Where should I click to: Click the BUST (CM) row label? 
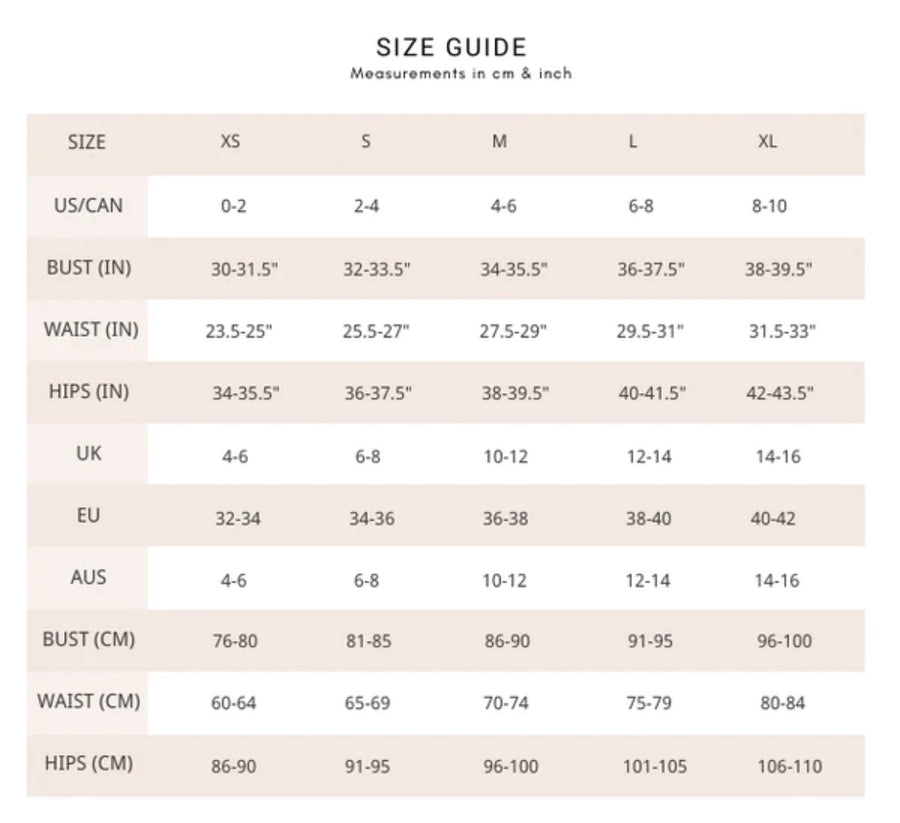coord(89,639)
